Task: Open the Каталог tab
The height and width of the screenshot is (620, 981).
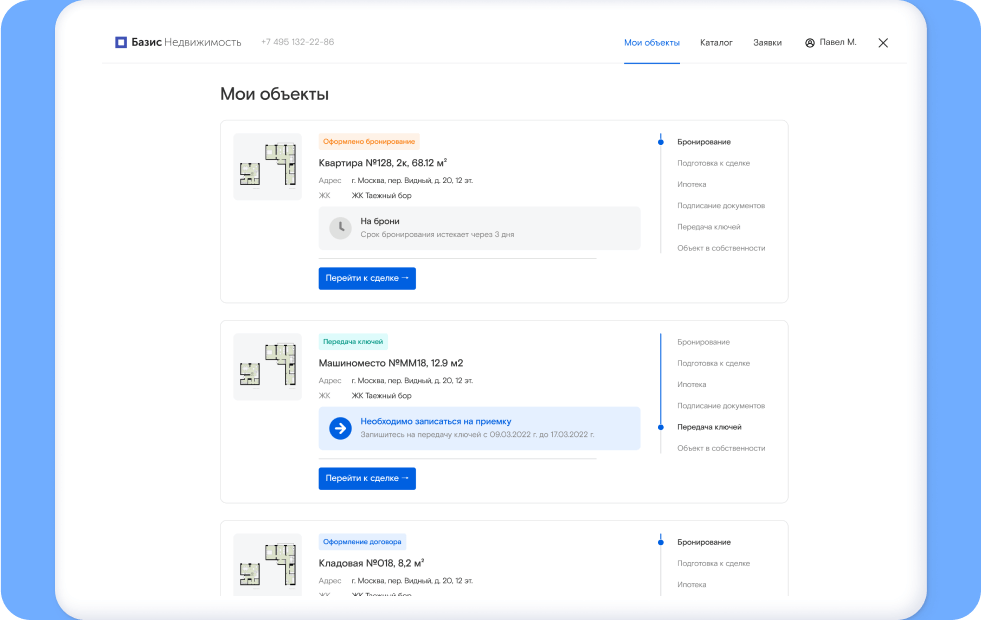Action: pos(716,43)
